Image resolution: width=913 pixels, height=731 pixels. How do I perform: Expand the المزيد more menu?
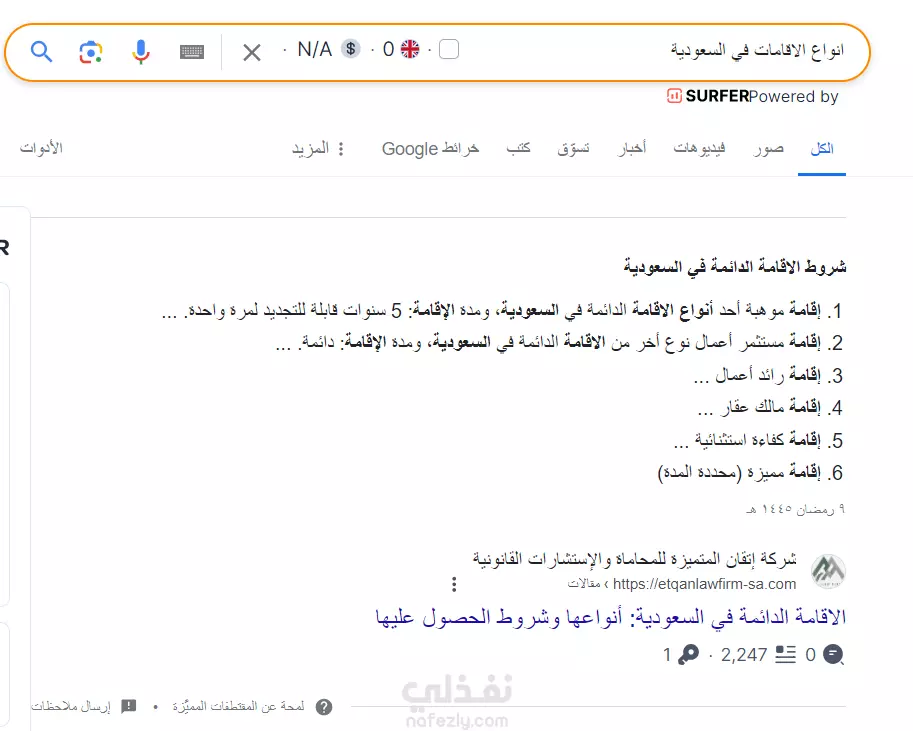[x=318, y=149]
